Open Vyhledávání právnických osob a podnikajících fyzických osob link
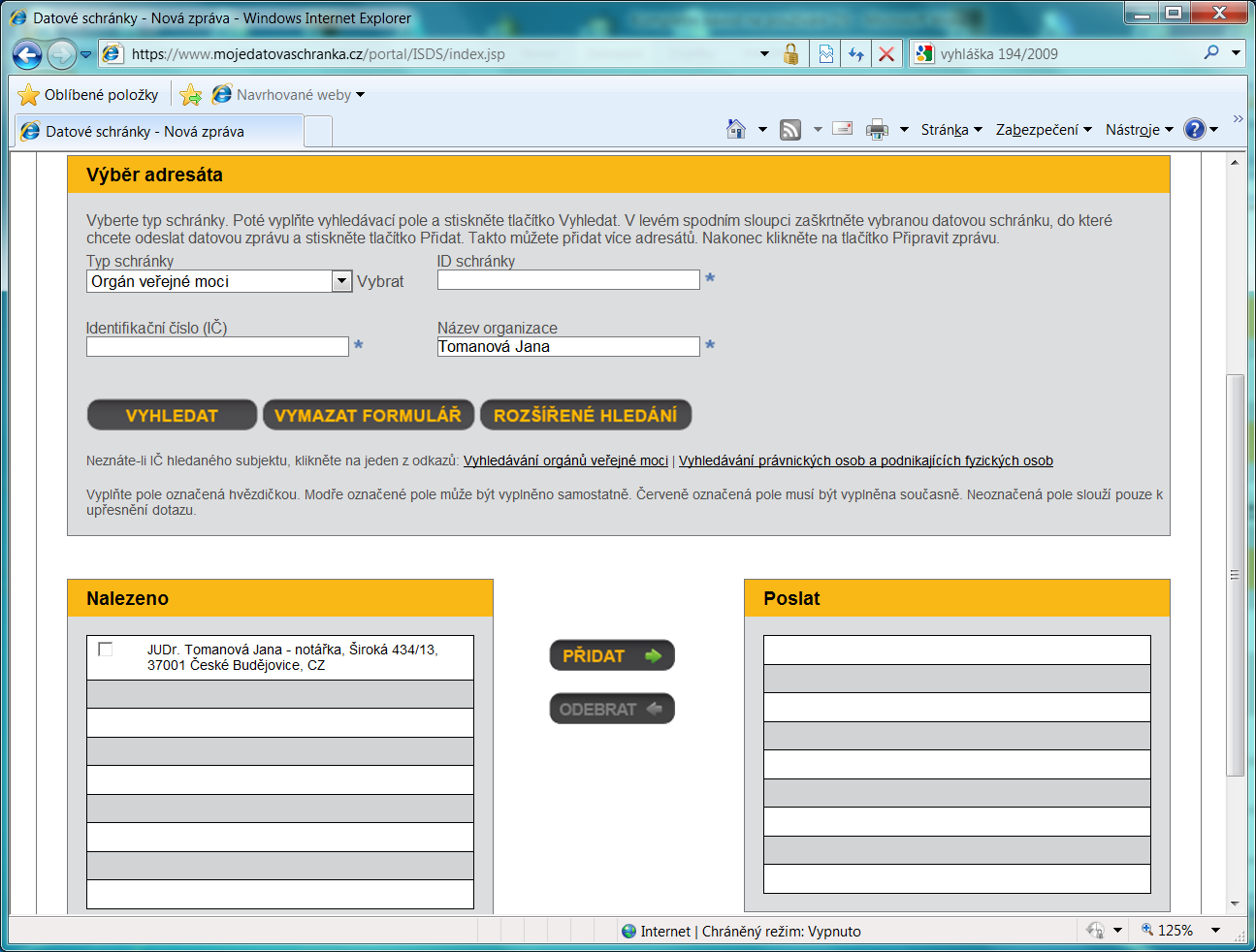The height and width of the screenshot is (952, 1256). click(866, 460)
